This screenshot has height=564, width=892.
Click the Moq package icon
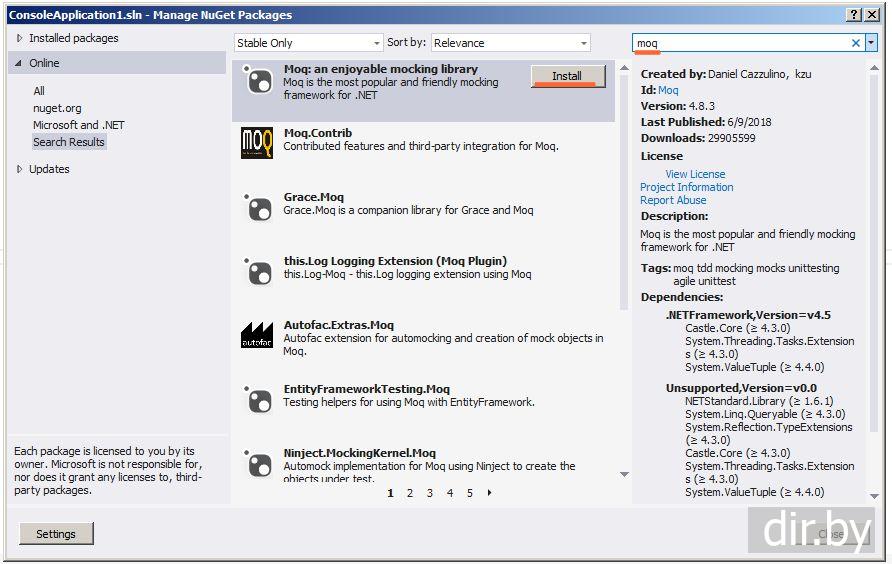click(257, 81)
